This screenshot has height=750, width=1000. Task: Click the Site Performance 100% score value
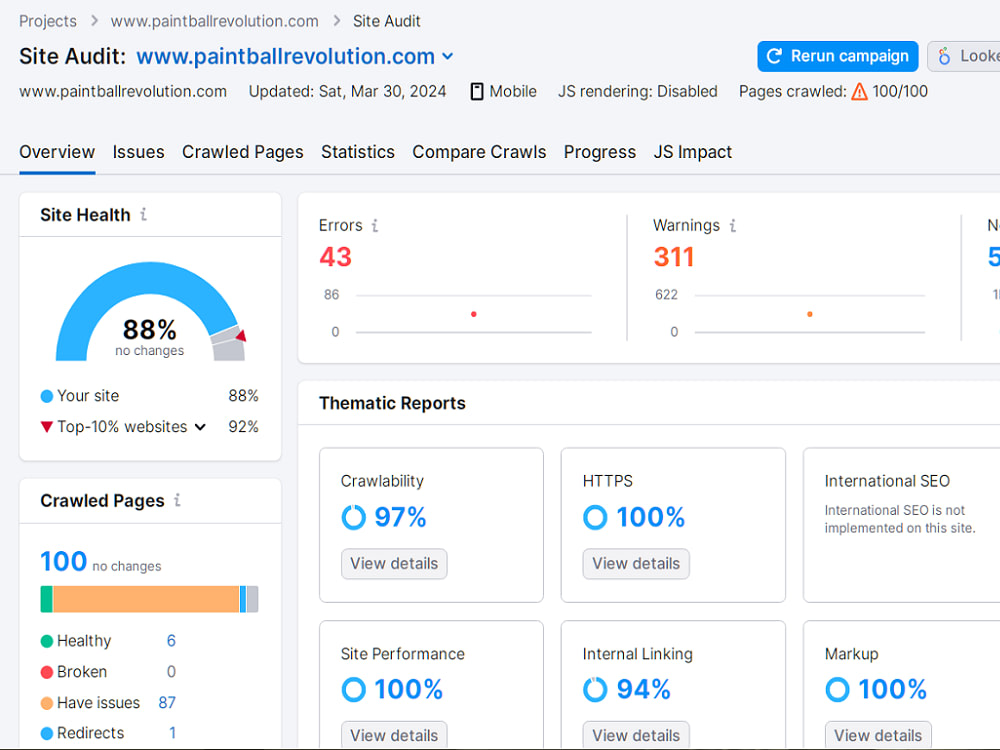408,689
